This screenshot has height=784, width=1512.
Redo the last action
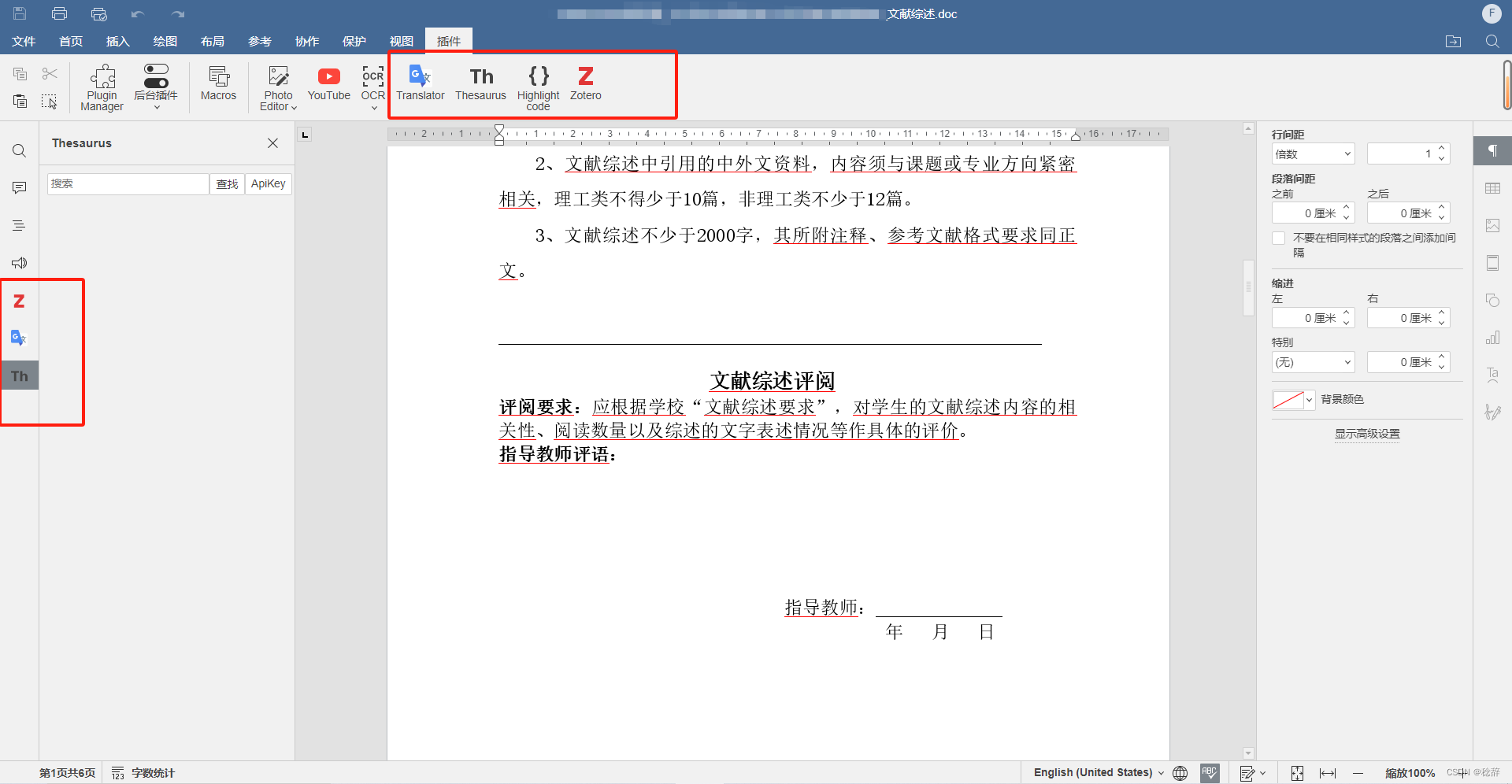178,14
